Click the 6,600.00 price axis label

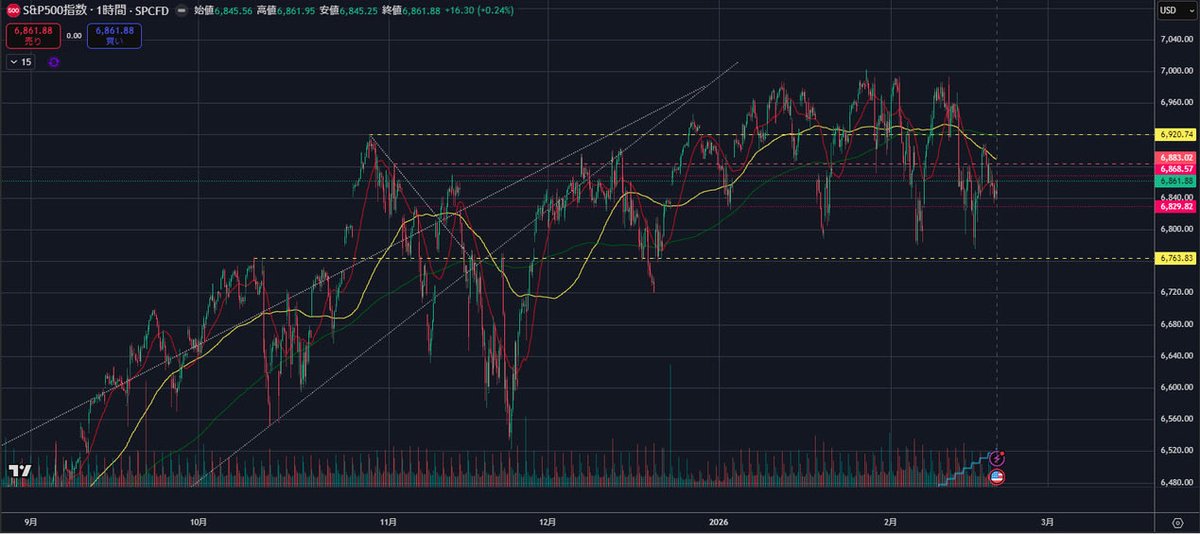coord(1178,387)
